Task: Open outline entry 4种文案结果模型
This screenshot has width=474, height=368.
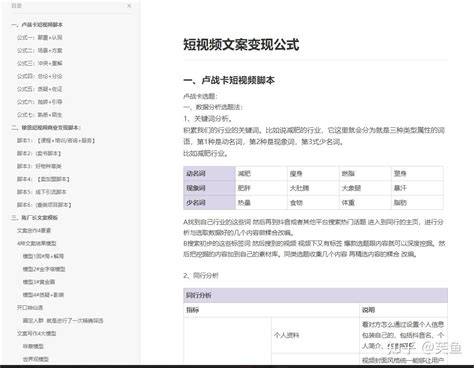Action: [37, 243]
